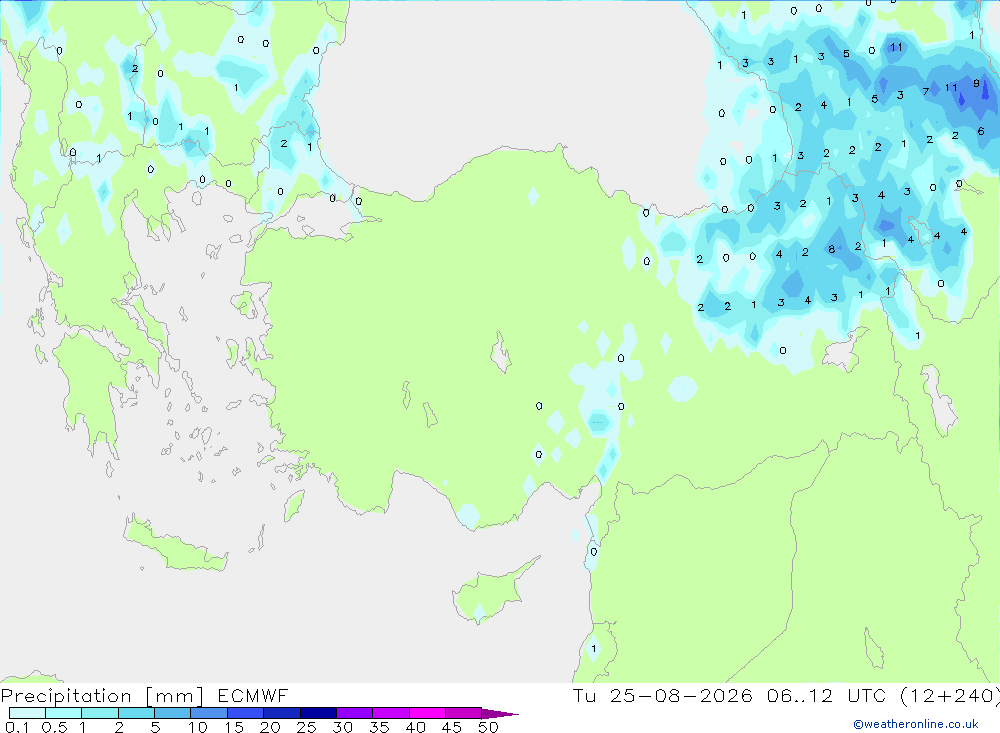Click the 15–20 mm legend color box
Screen dimensions: 1000x733
(x=246, y=713)
